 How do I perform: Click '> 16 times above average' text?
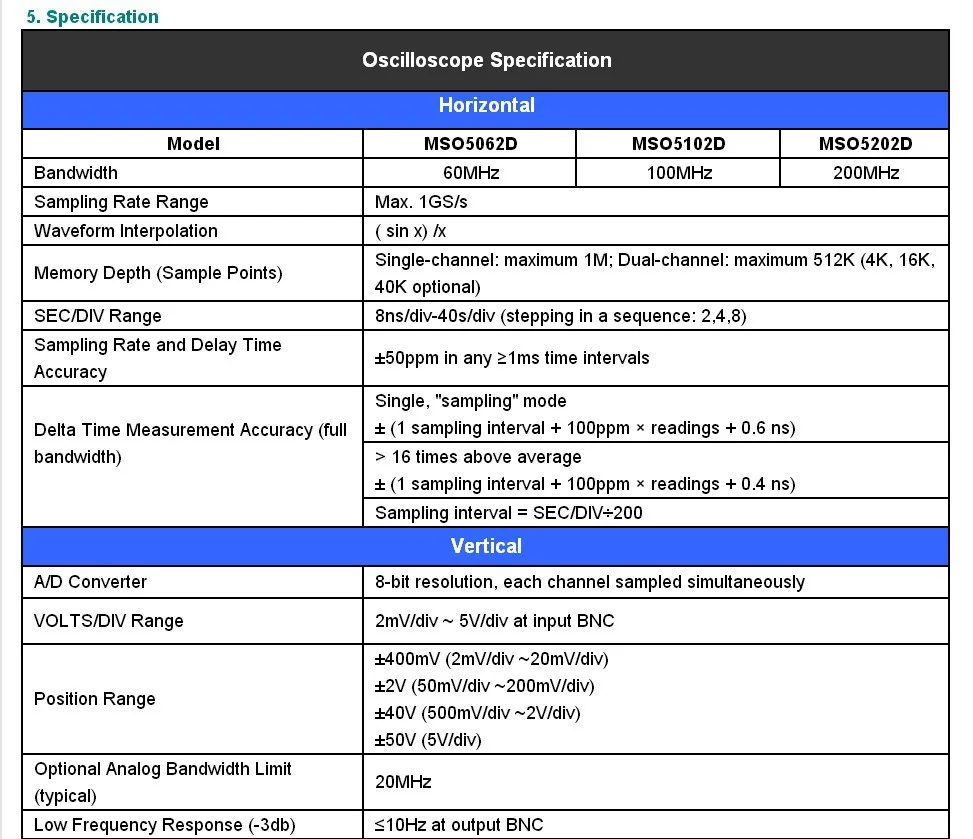tap(478, 457)
